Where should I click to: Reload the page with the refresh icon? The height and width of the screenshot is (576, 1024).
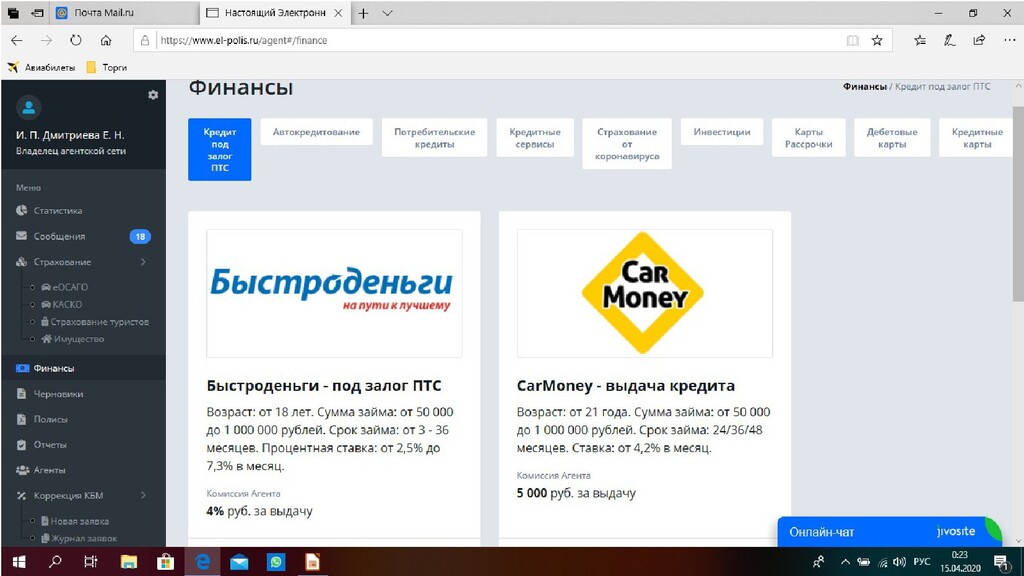coord(76,40)
